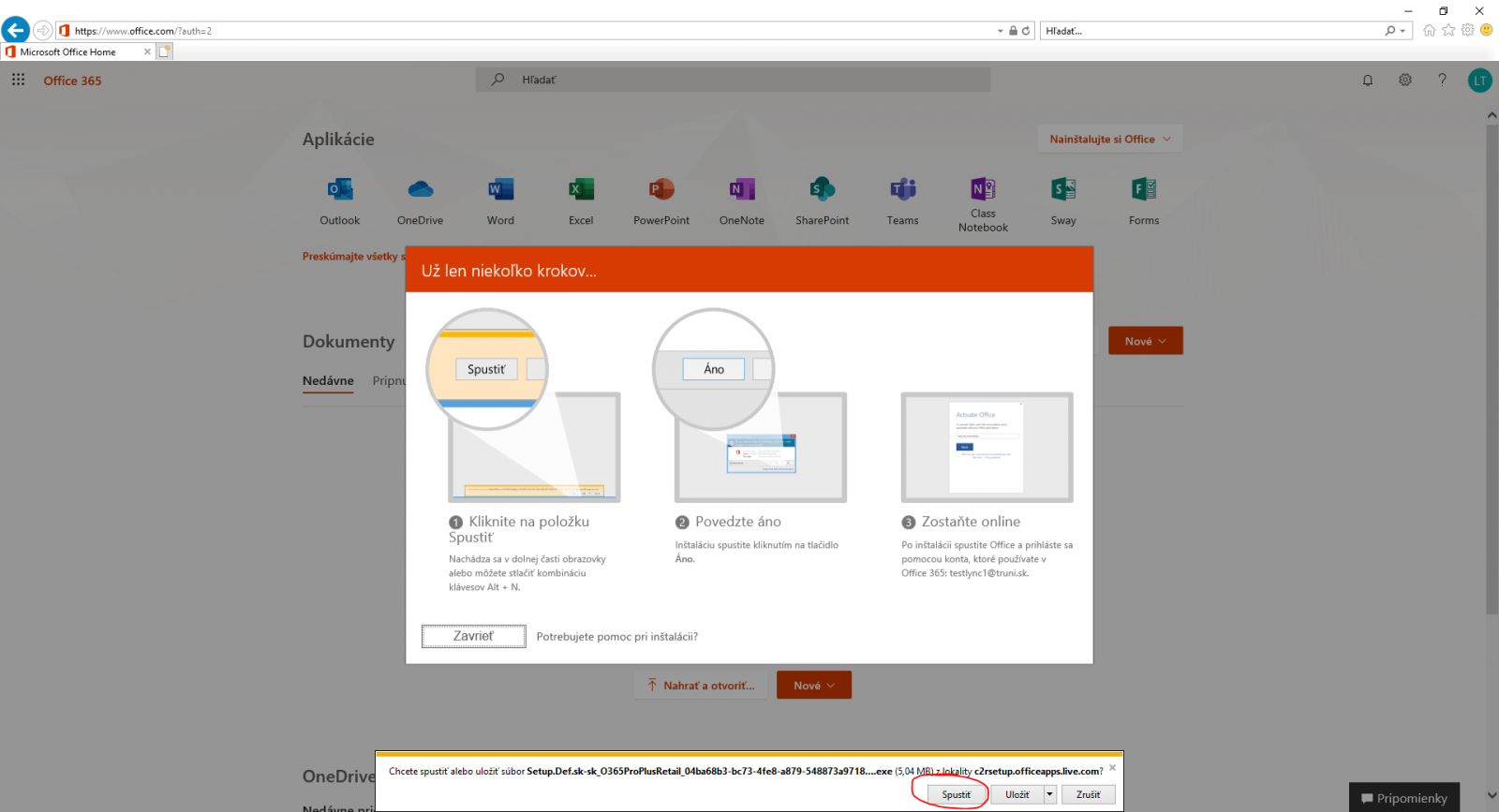Open the LT account avatar menu
Viewport: 1499px width, 812px height.
1479,80
